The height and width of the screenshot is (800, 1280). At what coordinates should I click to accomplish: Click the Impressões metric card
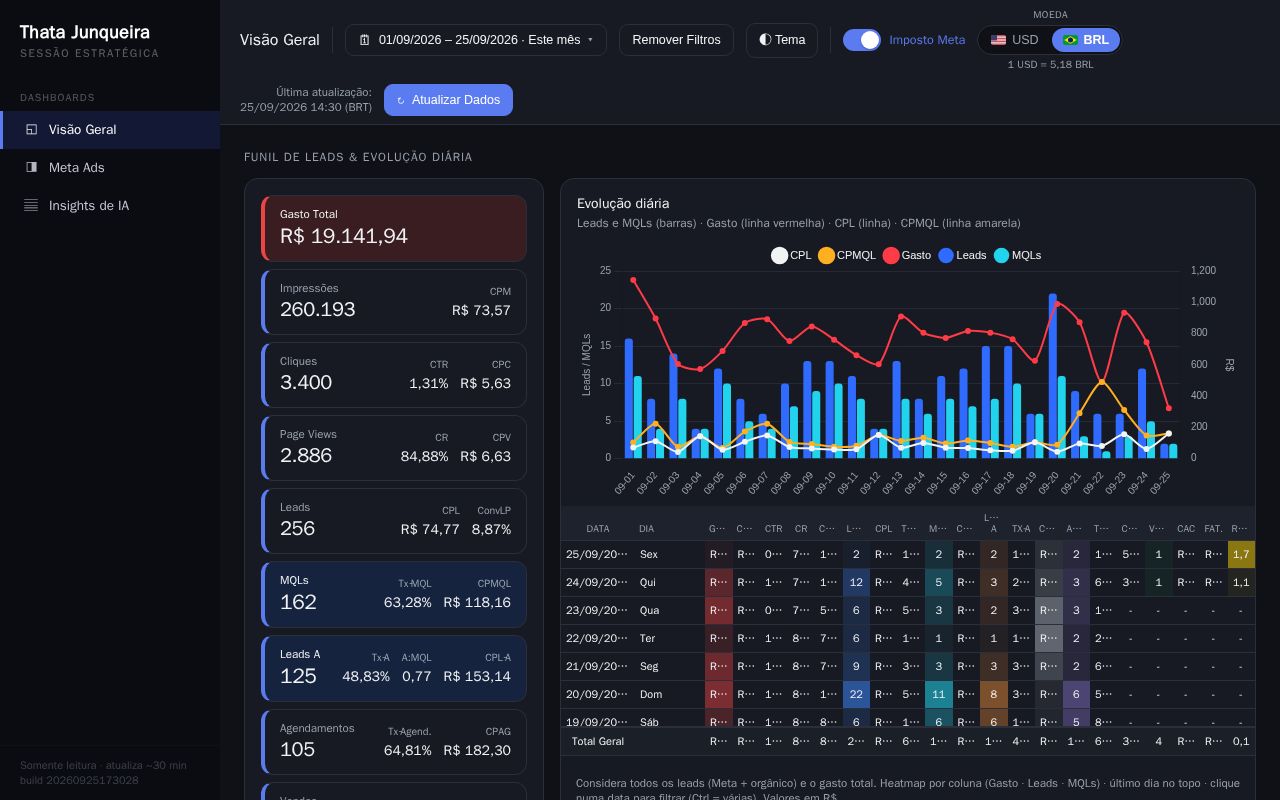(394, 302)
